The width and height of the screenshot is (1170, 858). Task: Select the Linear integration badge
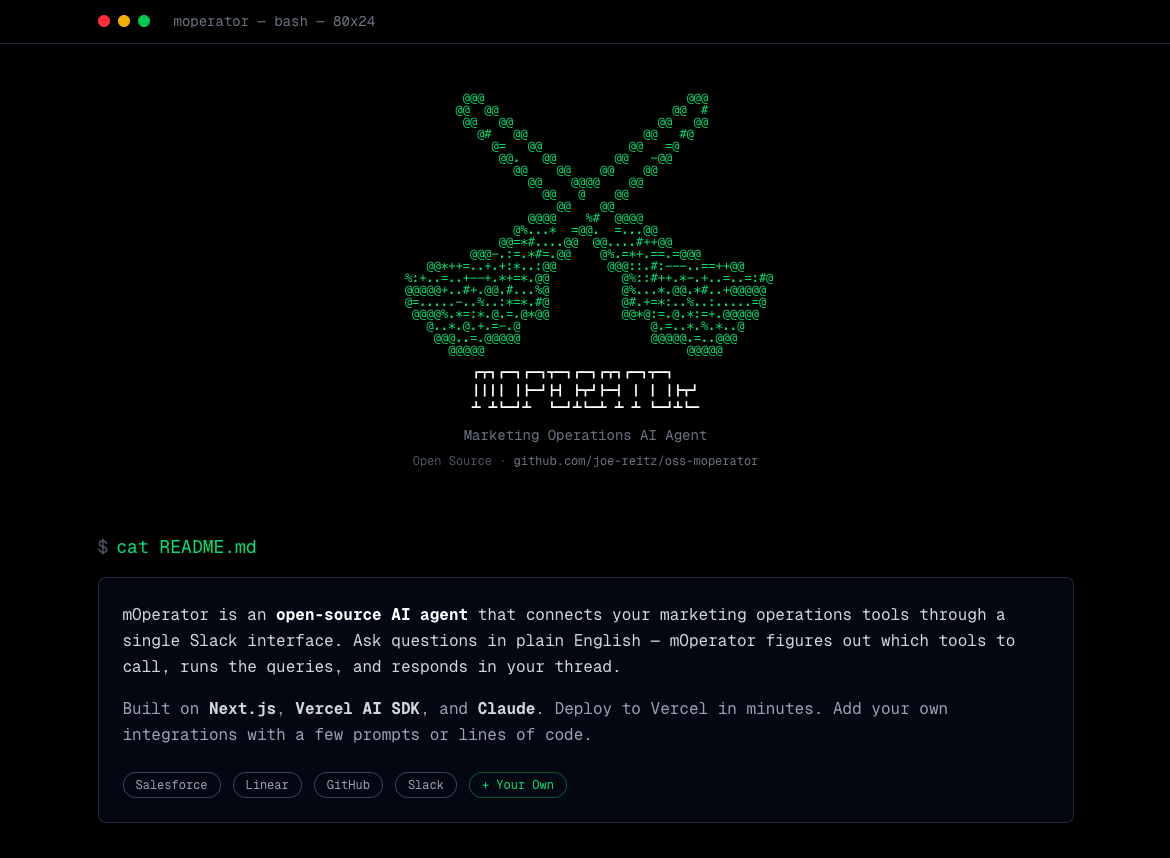tap(267, 785)
